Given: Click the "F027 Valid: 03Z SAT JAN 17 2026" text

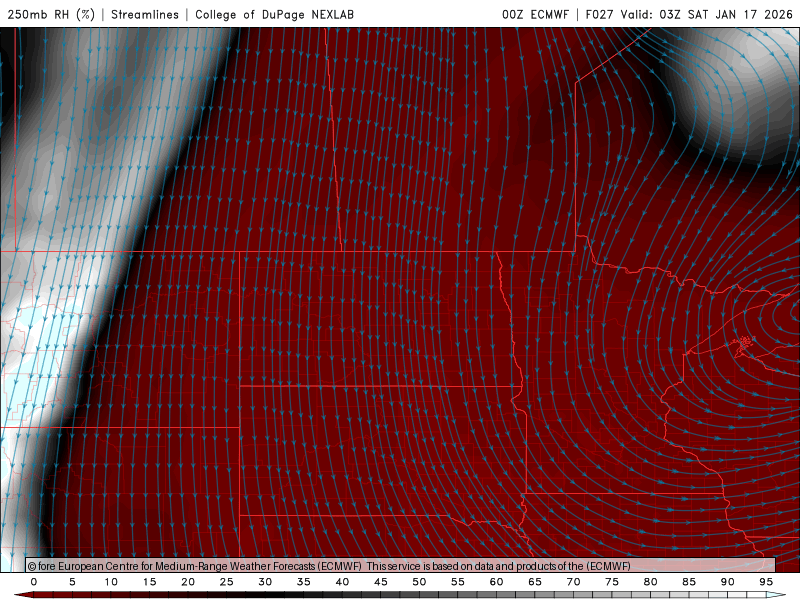Looking at the screenshot, I should point(689,14).
